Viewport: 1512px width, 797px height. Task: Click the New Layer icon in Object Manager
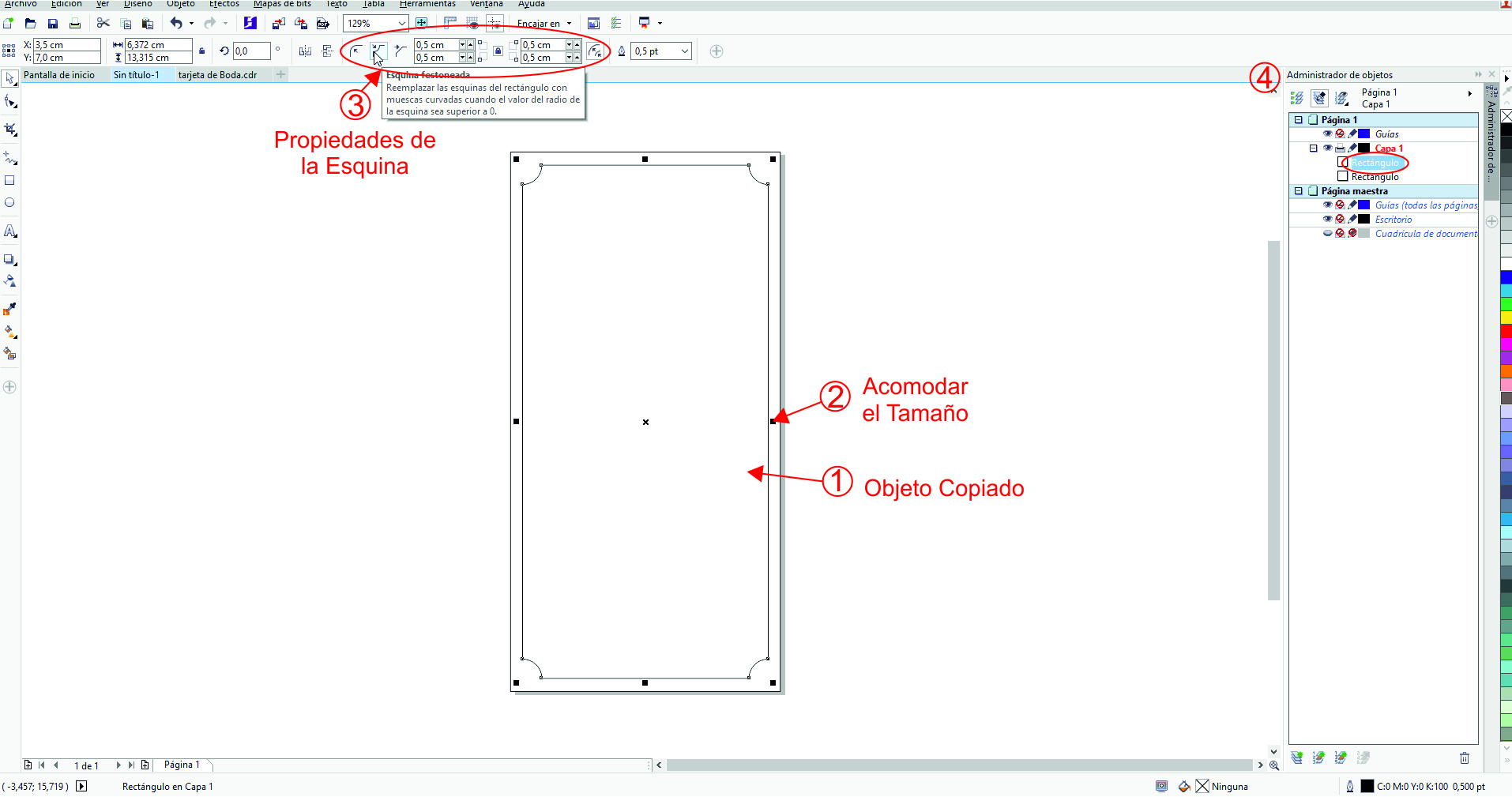[1297, 758]
